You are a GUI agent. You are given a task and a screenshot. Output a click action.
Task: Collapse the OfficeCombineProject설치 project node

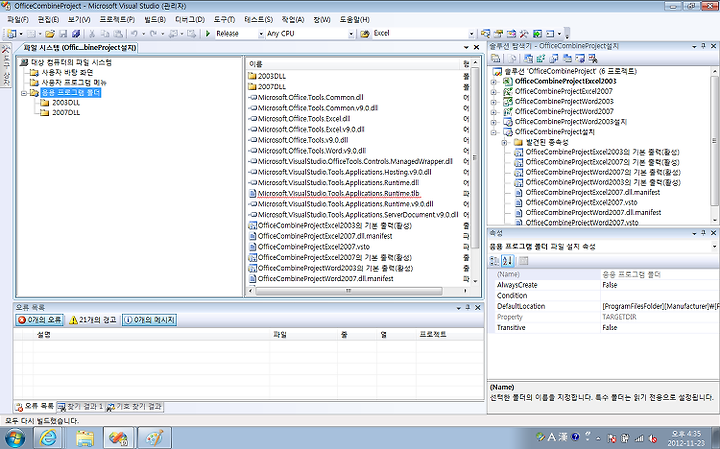tap(494, 132)
